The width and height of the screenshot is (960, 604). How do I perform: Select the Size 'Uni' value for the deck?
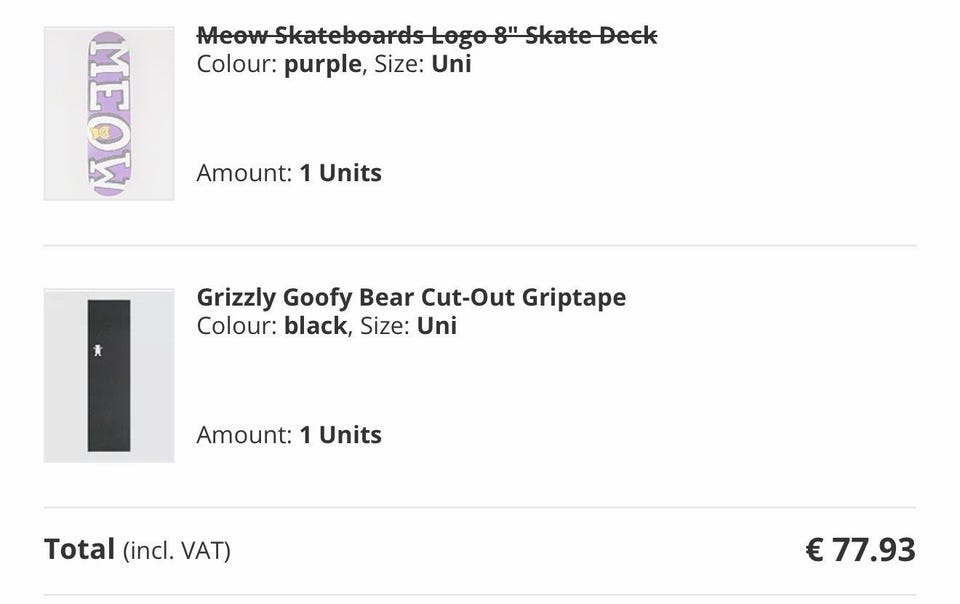coord(451,64)
